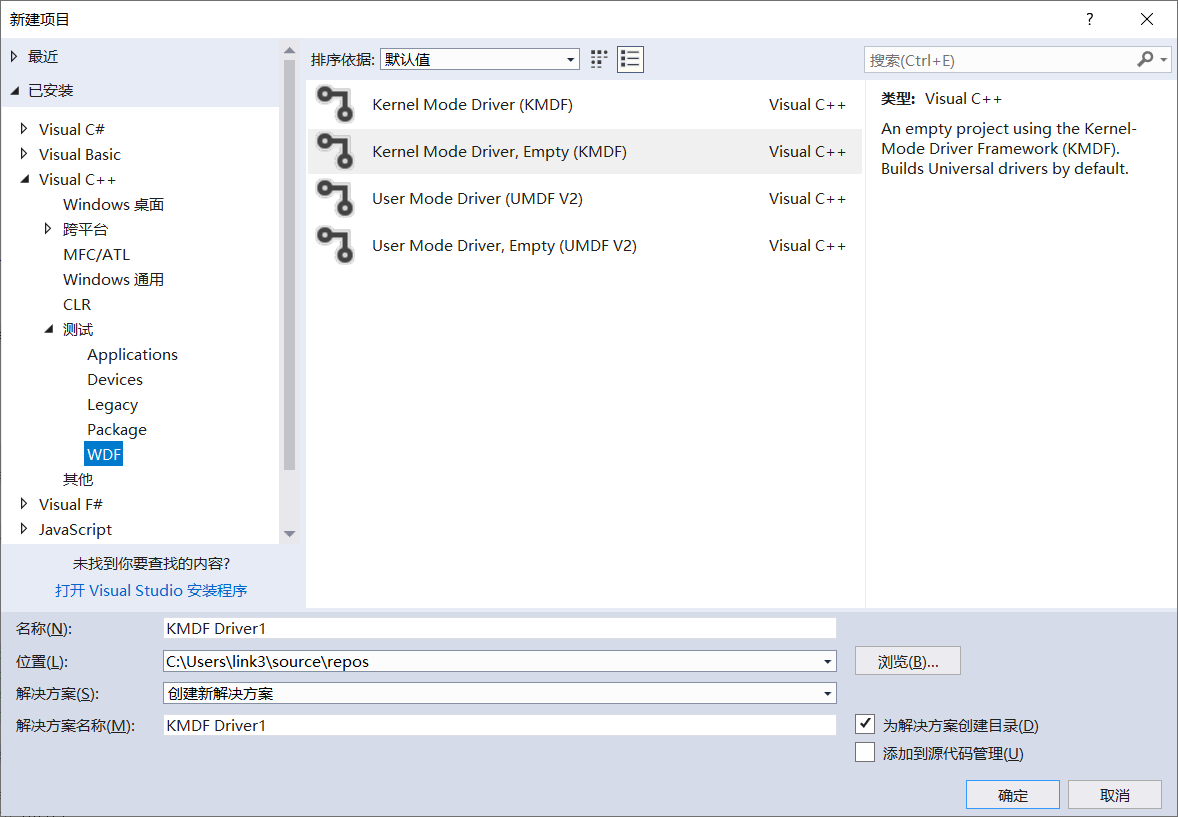The height and width of the screenshot is (817, 1178).
Task: Close the 新建项目 dialog
Action: [x=1146, y=20]
